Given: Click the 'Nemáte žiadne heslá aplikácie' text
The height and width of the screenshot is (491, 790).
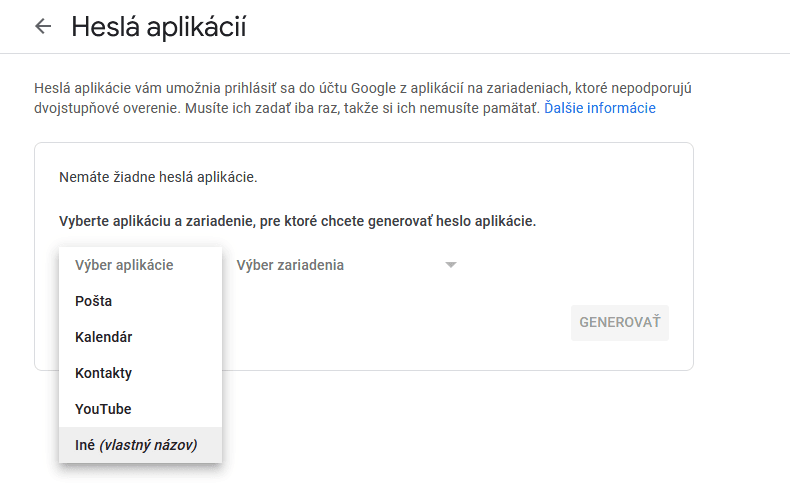Looking at the screenshot, I should [158, 178].
